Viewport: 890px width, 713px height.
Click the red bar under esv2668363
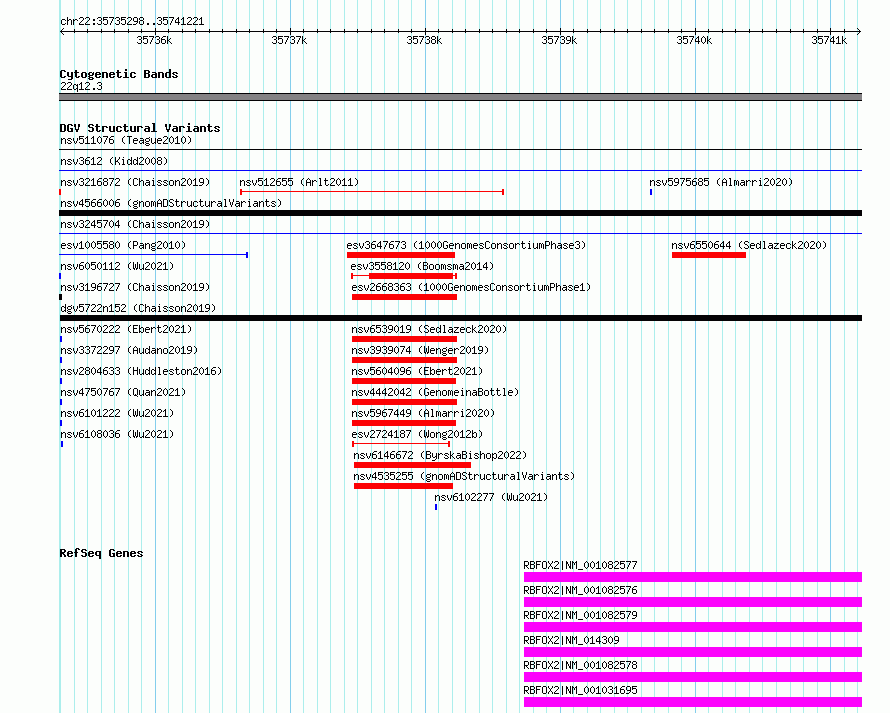pyautogui.click(x=404, y=297)
